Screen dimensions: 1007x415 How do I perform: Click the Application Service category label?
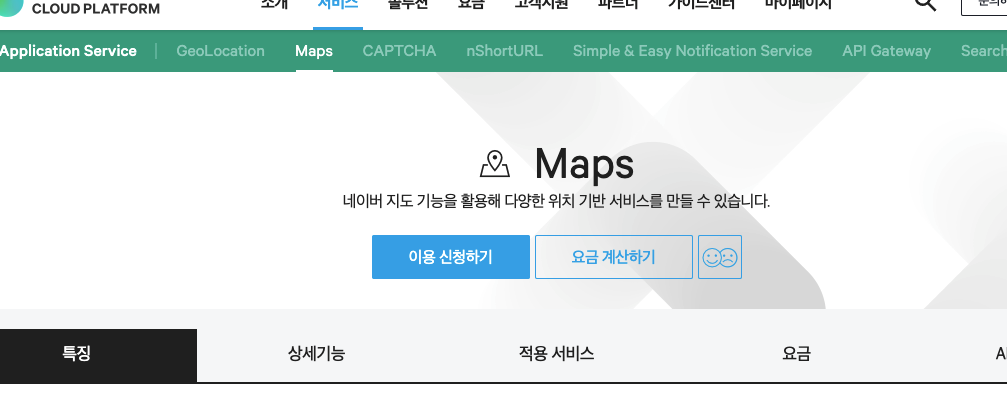[x=68, y=51]
